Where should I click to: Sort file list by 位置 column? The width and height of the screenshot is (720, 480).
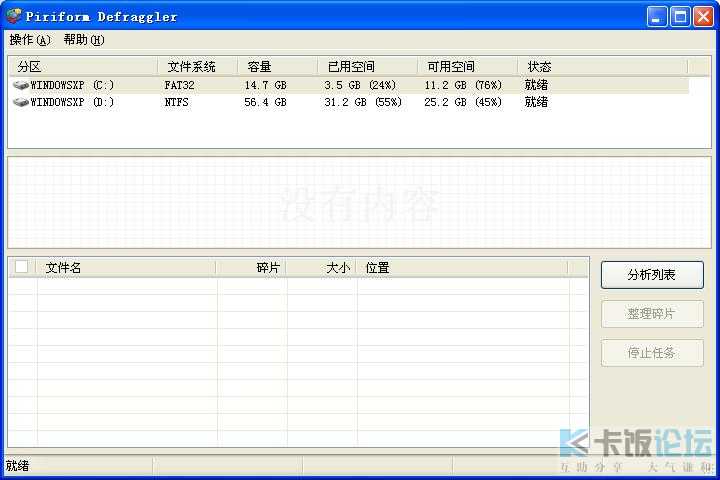(462, 268)
